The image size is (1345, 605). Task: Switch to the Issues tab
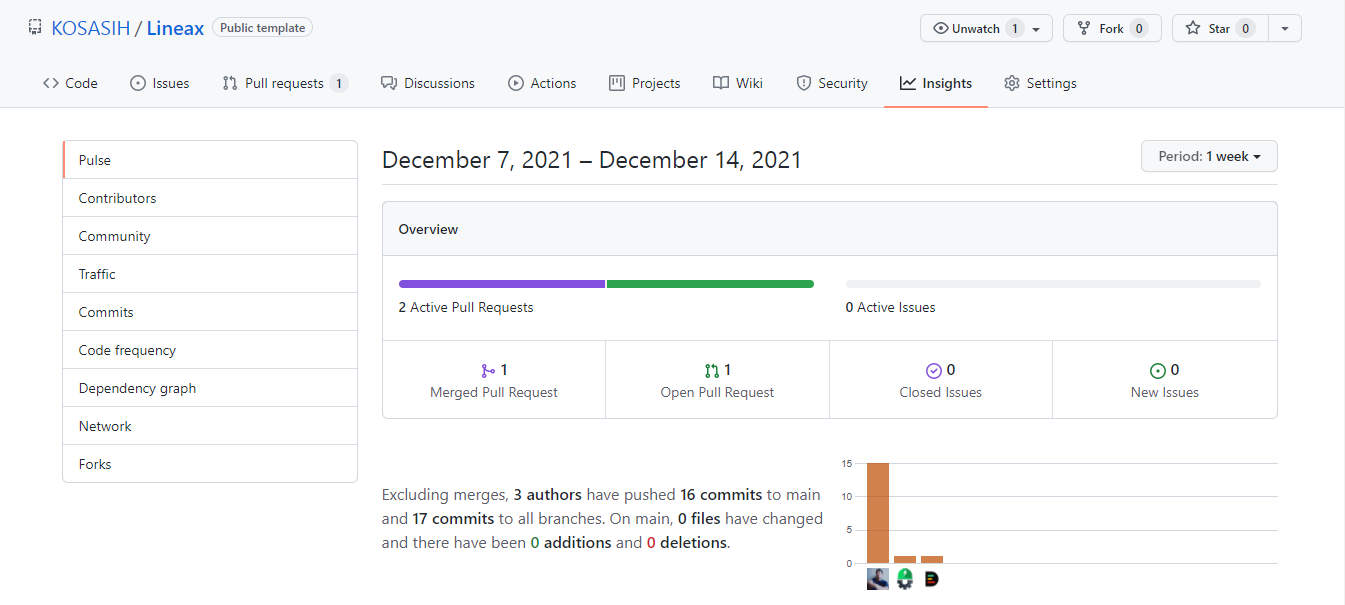[x=160, y=83]
